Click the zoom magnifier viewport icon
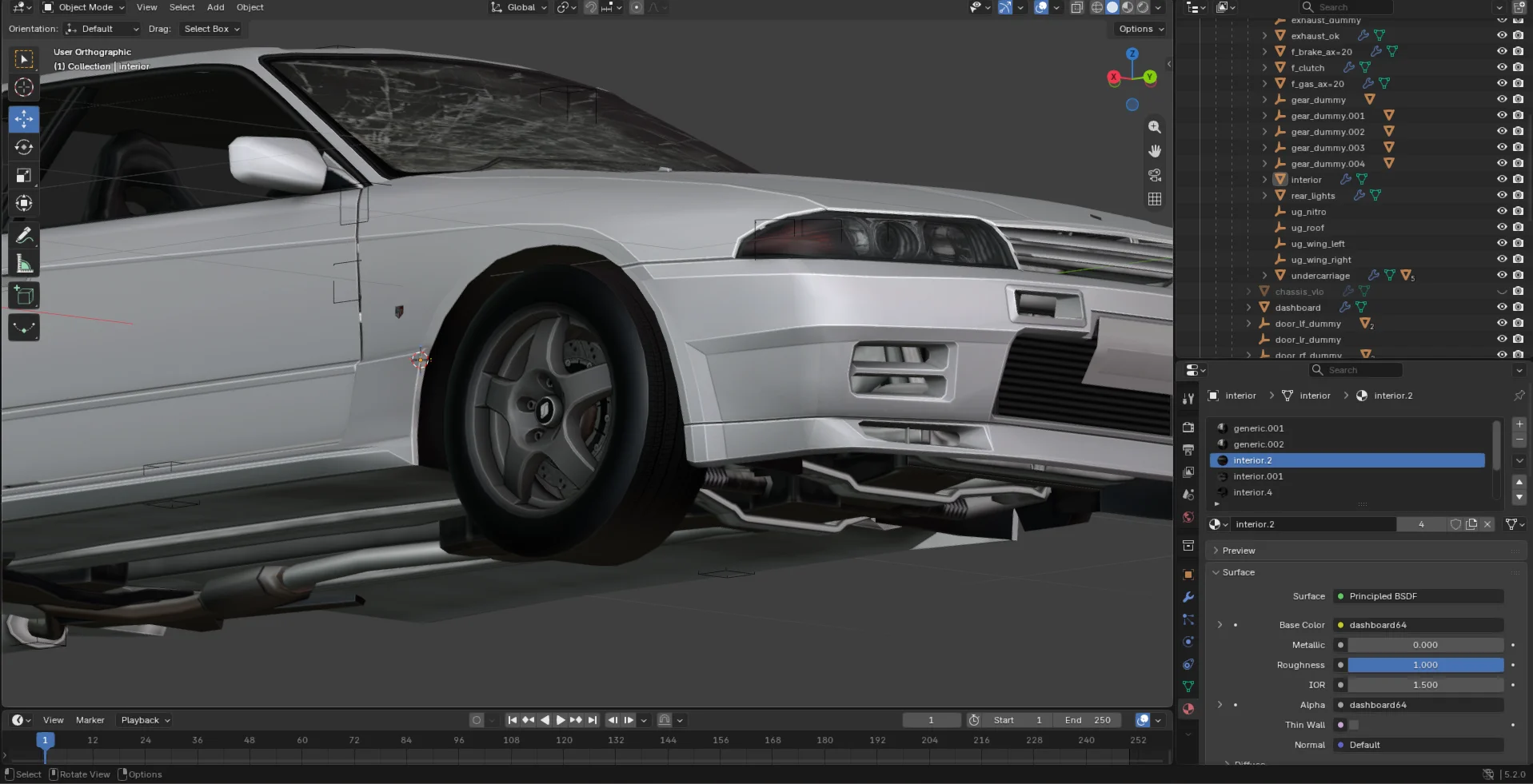Image resolution: width=1533 pixels, height=784 pixels. click(1155, 127)
